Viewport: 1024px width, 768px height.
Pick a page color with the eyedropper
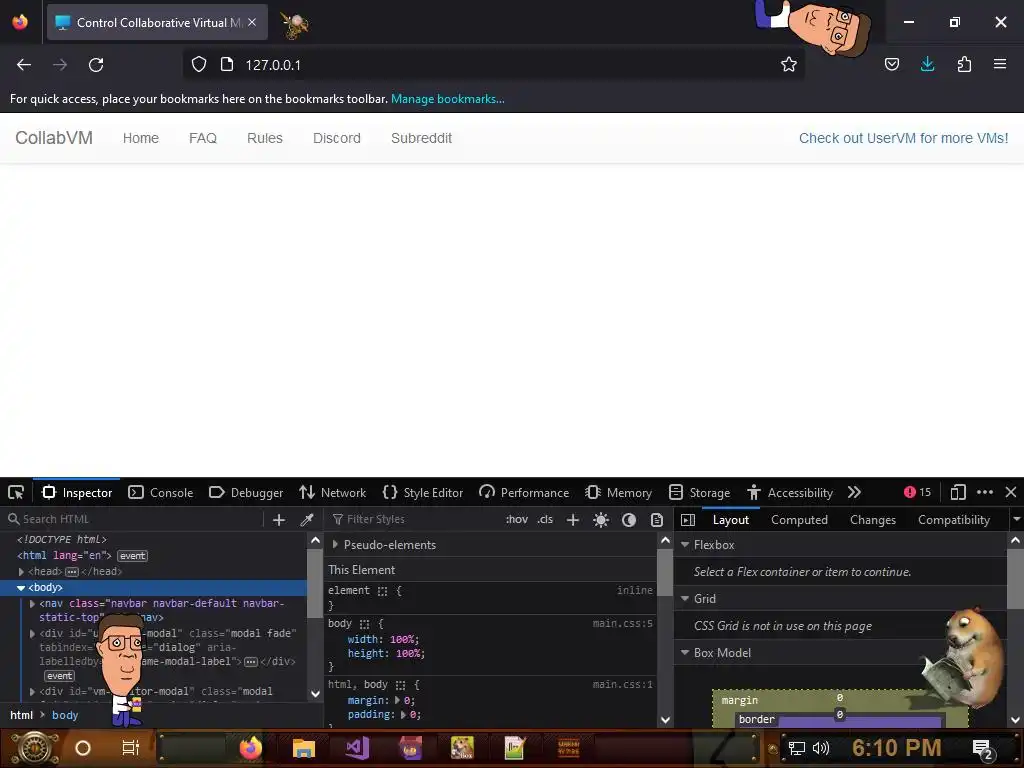tap(306, 520)
